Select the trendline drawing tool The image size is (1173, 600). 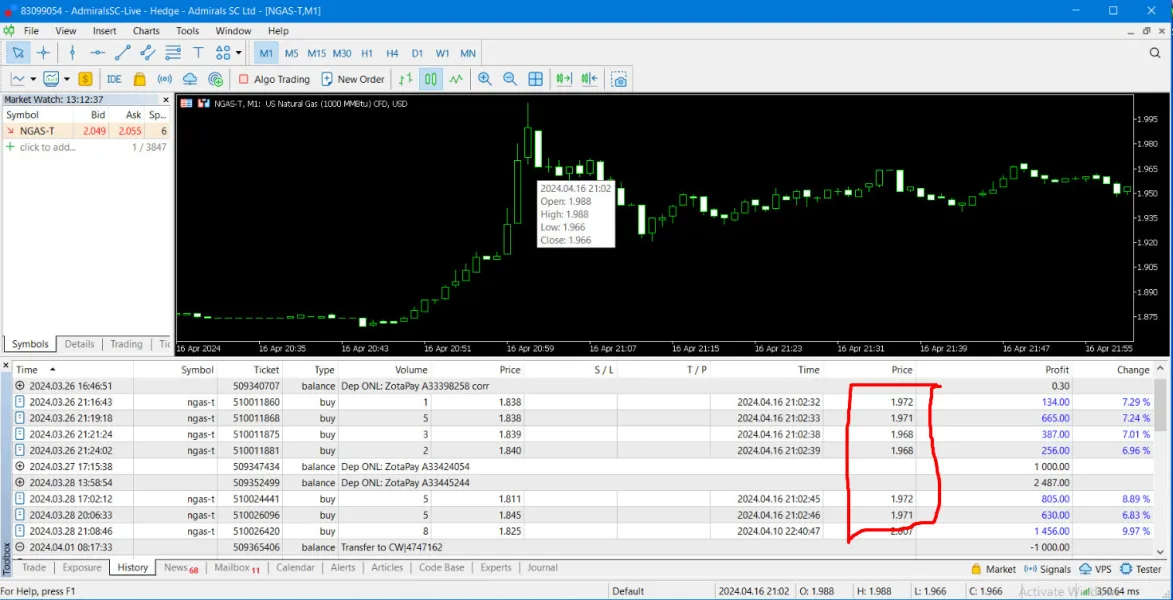click(123, 53)
